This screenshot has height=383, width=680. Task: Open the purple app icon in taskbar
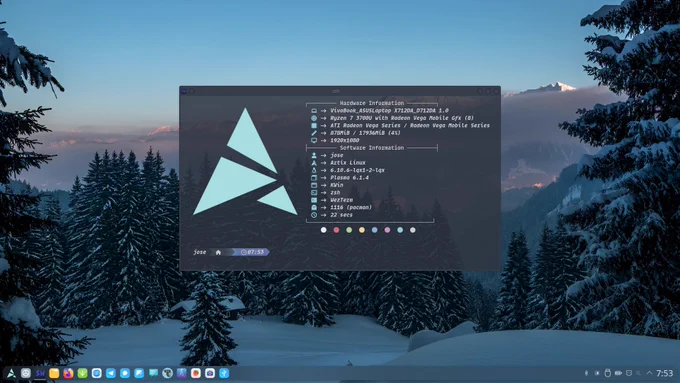(x=181, y=373)
